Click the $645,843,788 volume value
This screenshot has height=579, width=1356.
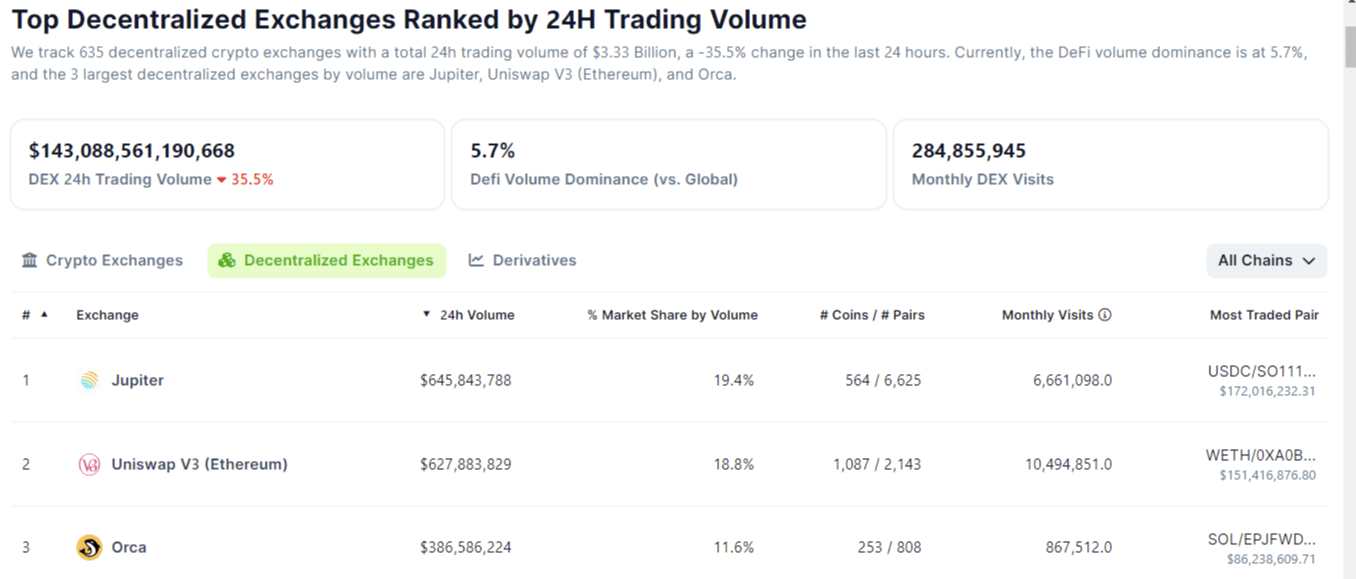(466, 380)
